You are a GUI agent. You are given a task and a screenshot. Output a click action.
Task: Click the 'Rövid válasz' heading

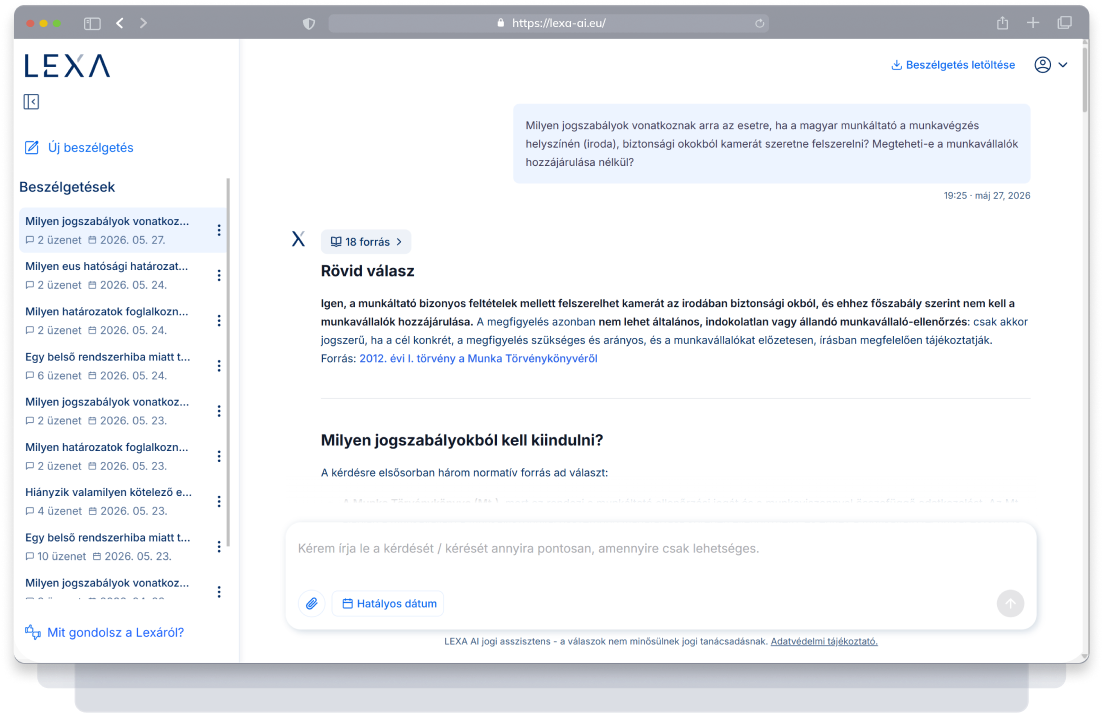[368, 271]
